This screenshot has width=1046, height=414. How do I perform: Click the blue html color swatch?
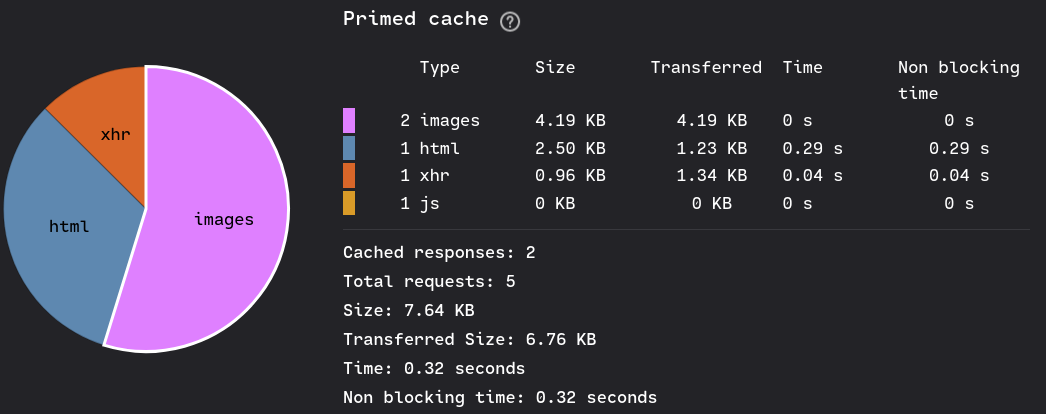(x=349, y=148)
